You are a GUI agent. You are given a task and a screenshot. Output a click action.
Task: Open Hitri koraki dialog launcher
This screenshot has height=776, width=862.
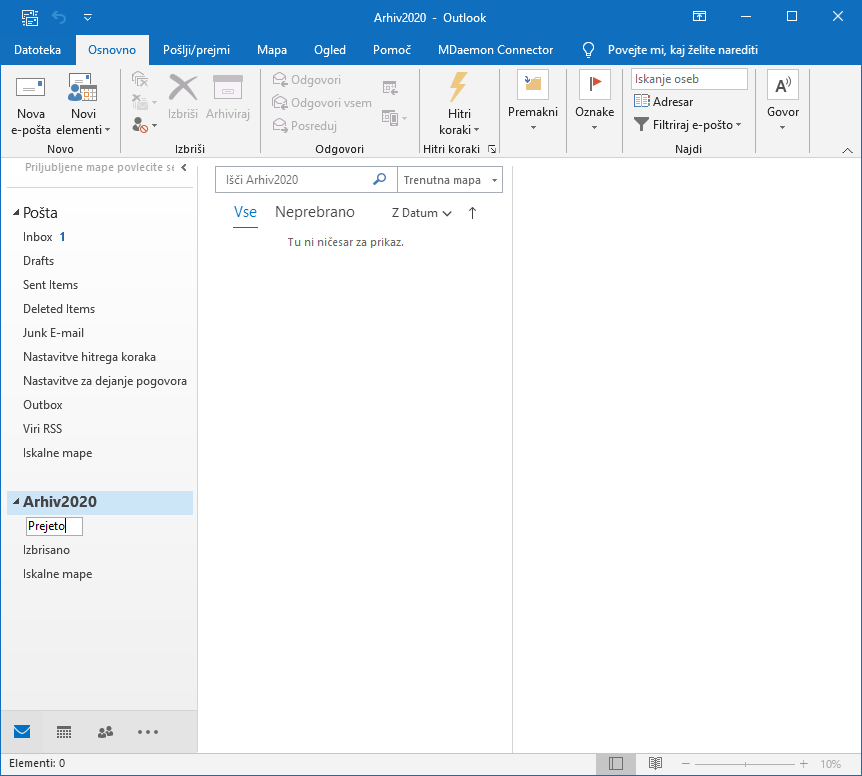pos(492,149)
